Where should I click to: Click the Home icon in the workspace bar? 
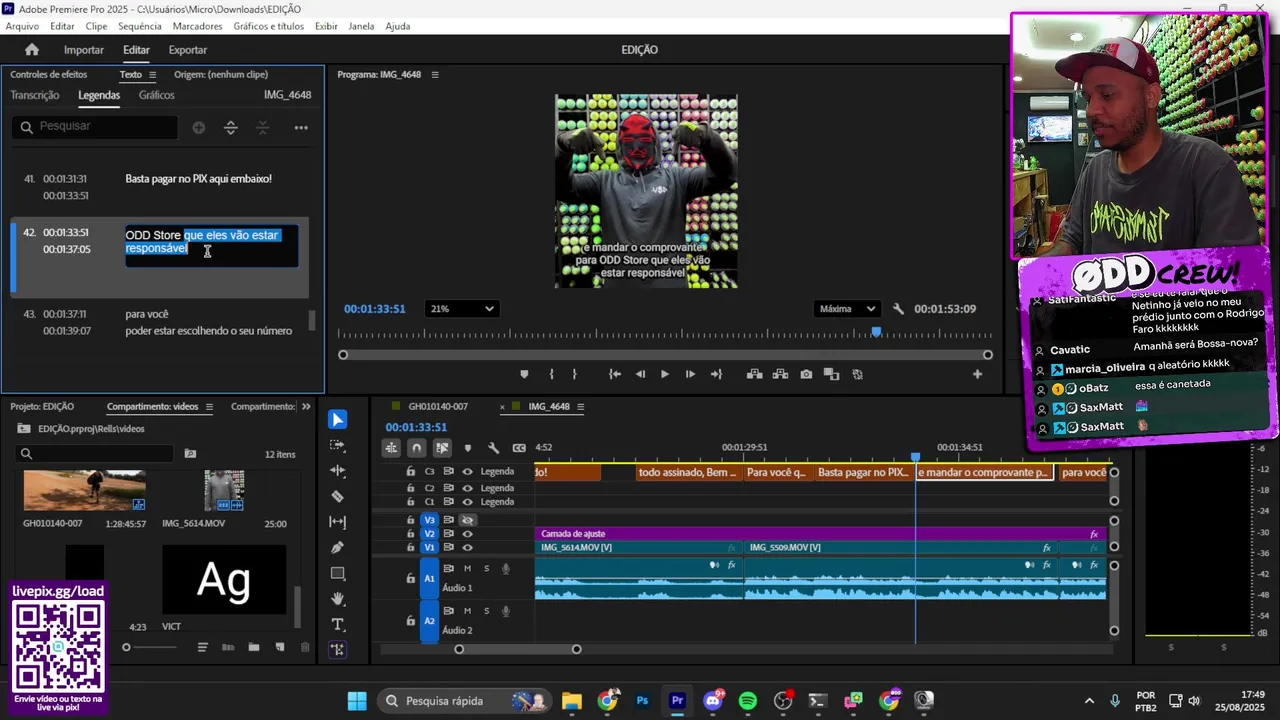click(32, 50)
